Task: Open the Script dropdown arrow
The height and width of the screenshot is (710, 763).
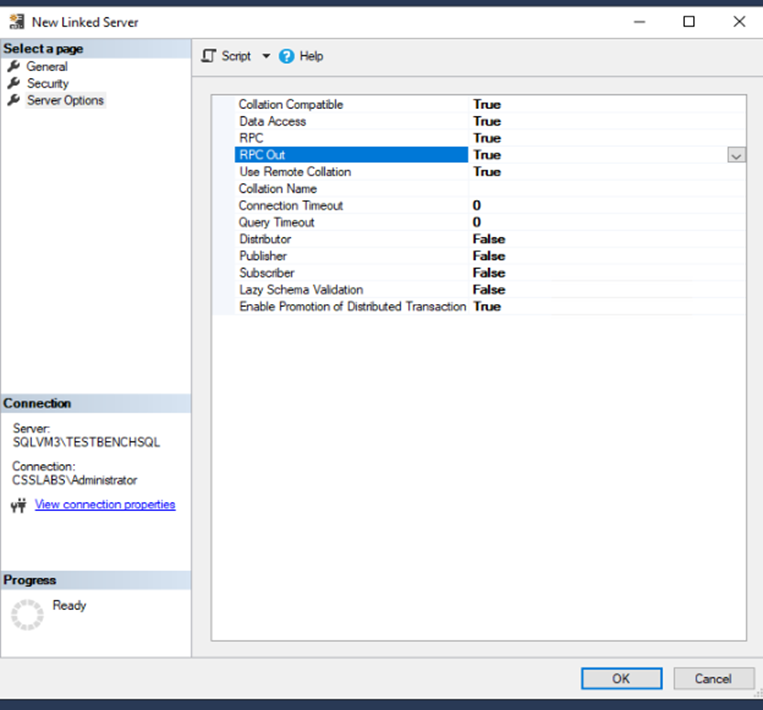Action: 266,56
